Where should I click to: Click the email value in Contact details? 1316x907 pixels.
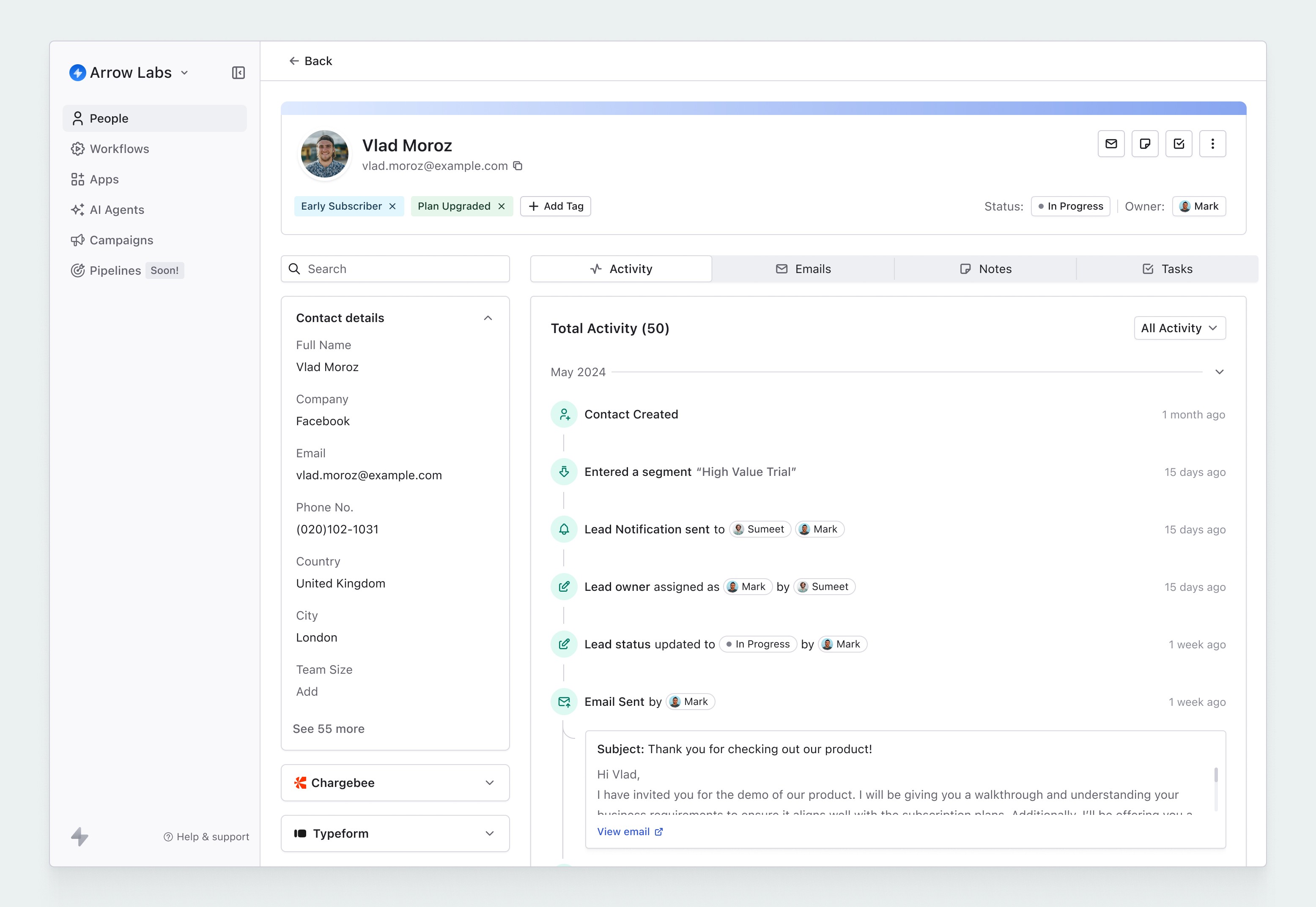tap(369, 475)
